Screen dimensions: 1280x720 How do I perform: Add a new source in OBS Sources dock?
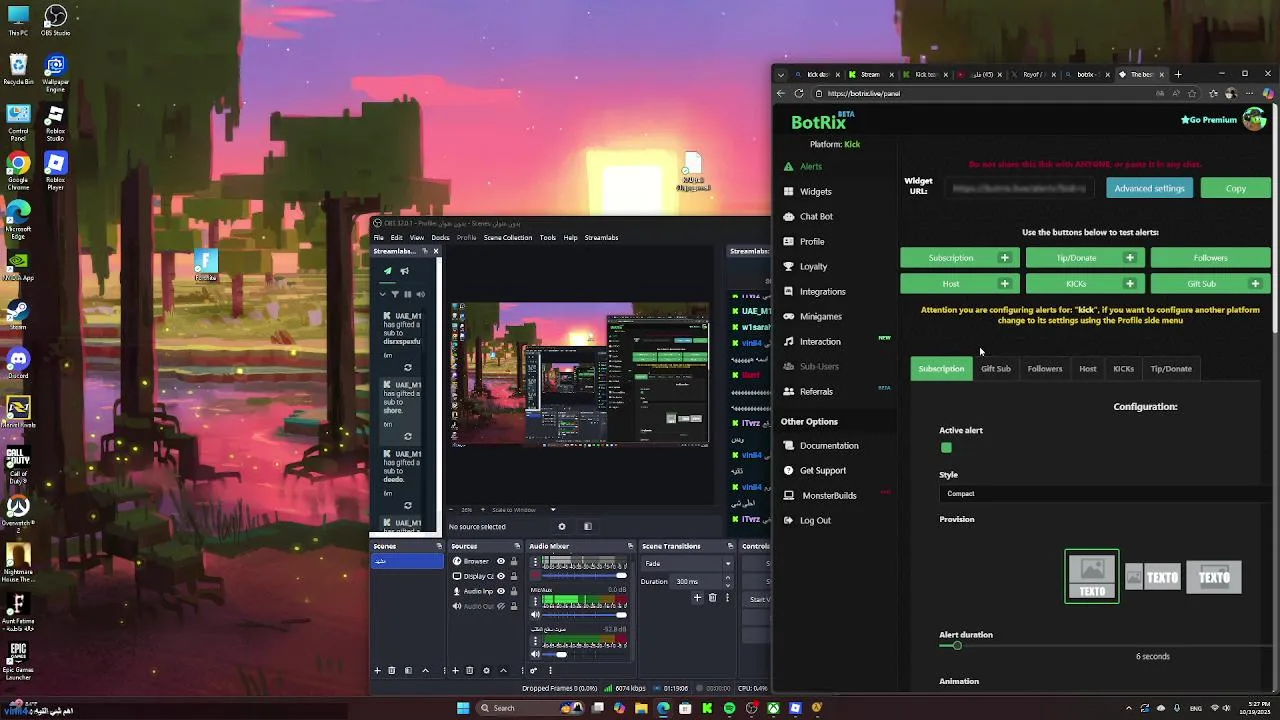click(455, 670)
